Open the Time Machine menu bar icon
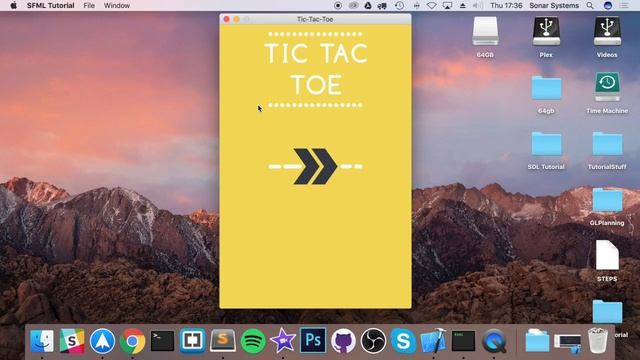Image resolution: width=640 pixels, height=360 pixels. point(400,5)
